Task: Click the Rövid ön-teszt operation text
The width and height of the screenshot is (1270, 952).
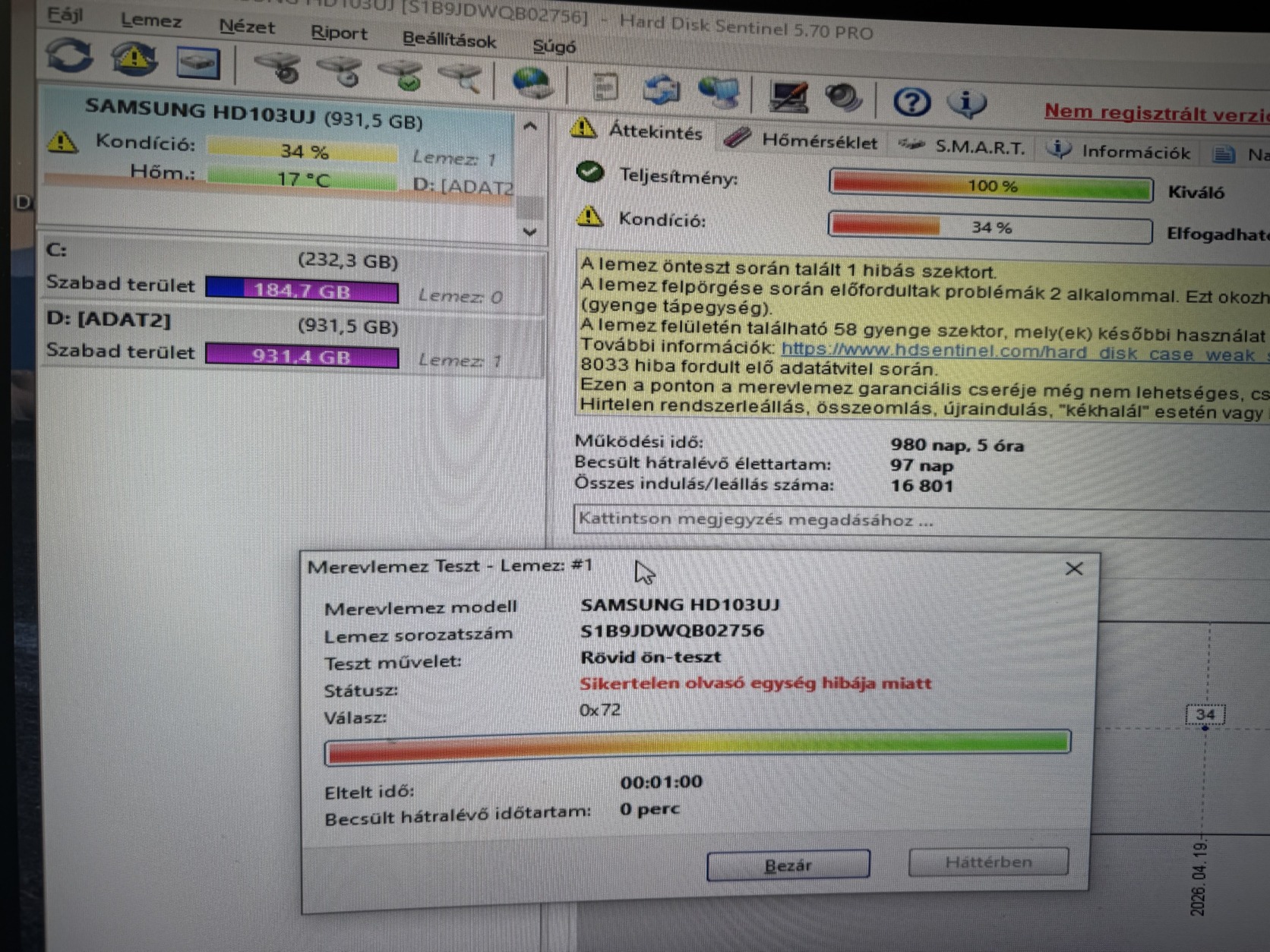Action: point(650,657)
